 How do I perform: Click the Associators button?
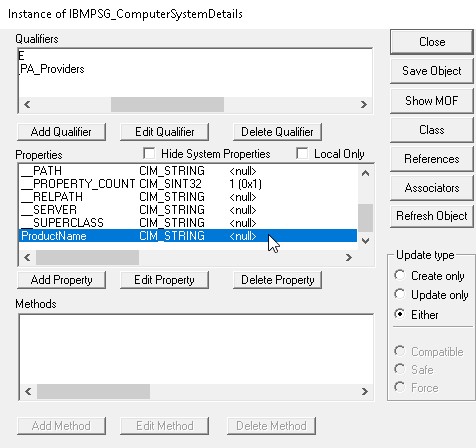click(432, 188)
